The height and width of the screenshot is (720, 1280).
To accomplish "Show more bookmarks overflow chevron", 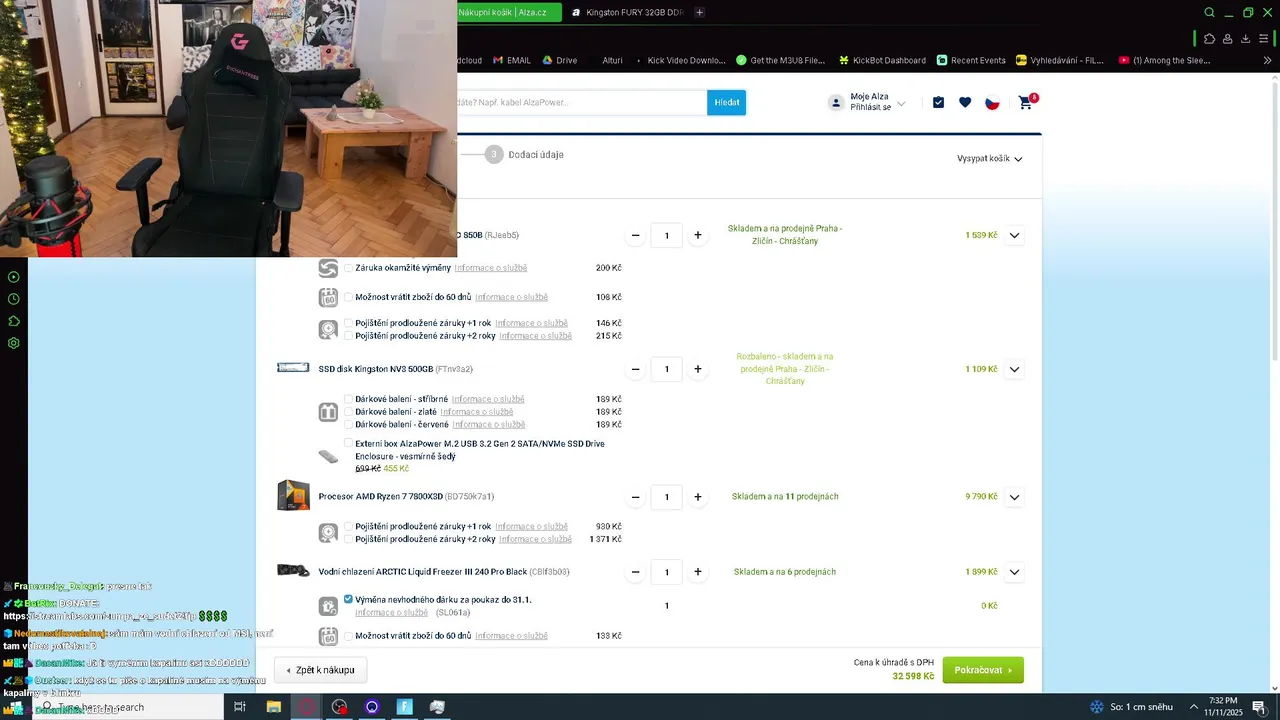I will click(1268, 60).
